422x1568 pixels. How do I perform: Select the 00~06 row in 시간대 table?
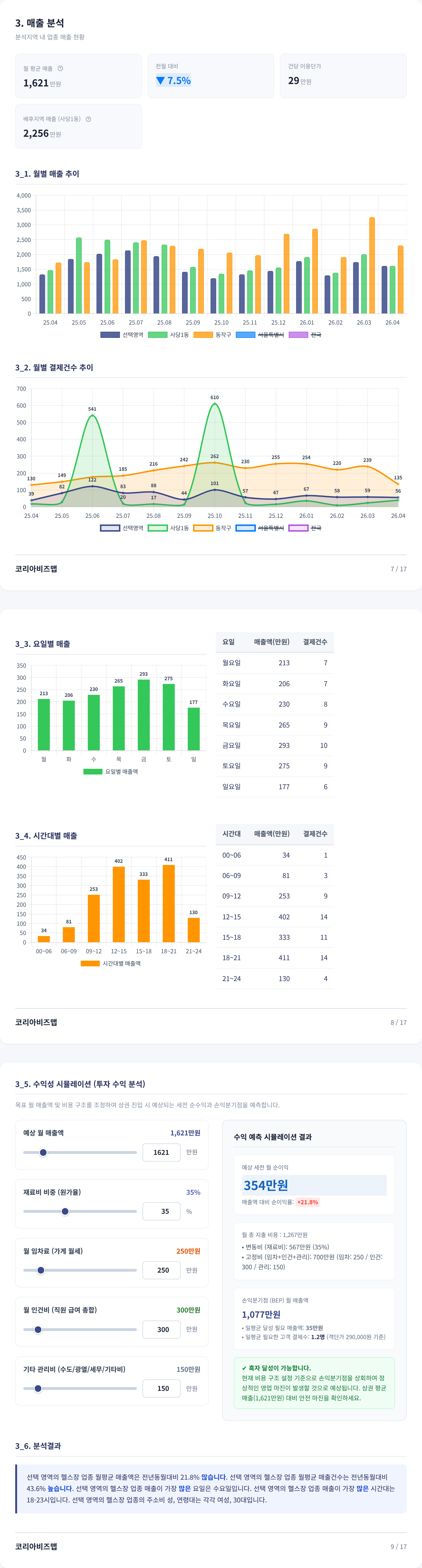click(x=275, y=855)
